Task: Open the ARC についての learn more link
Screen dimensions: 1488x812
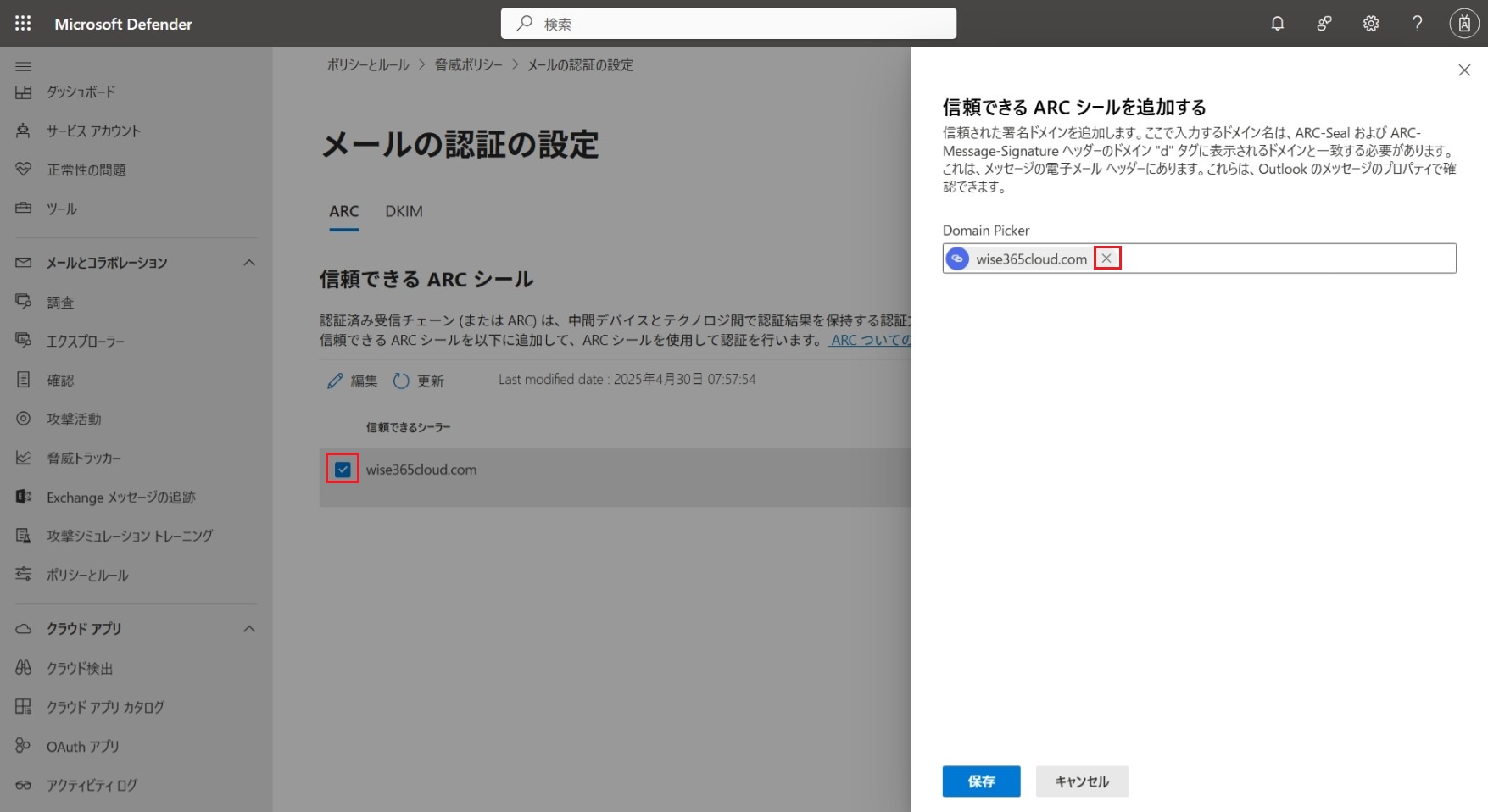Action: pos(871,341)
